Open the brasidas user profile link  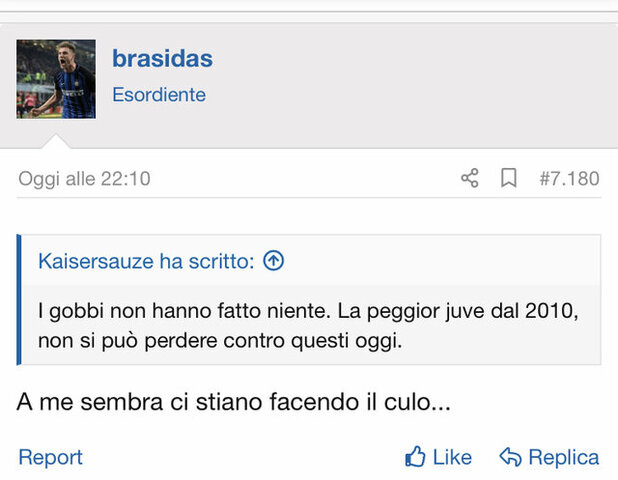coord(162,58)
